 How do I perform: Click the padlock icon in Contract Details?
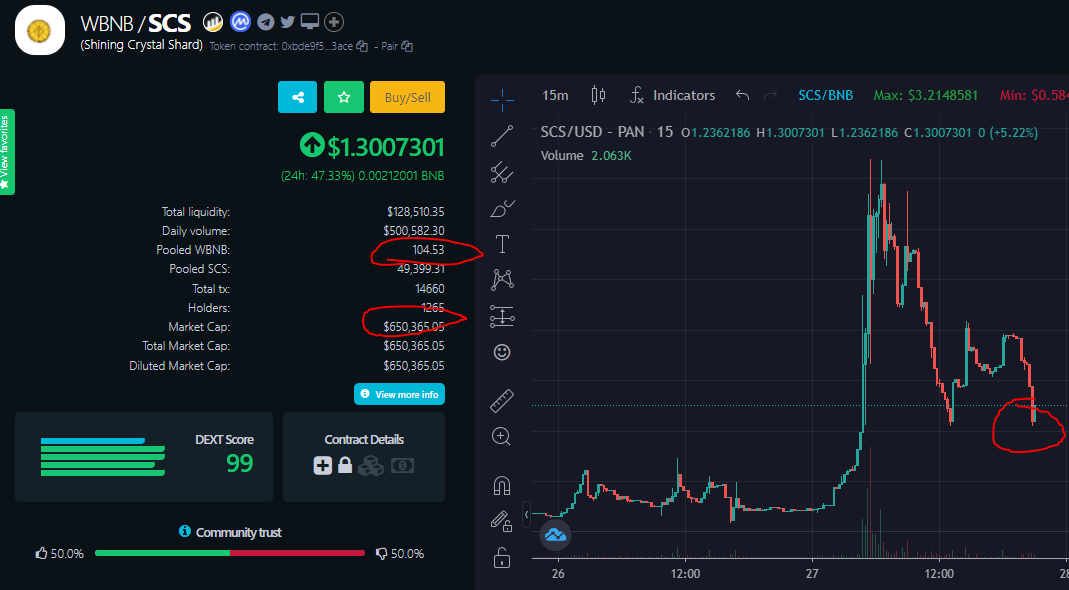(346, 466)
